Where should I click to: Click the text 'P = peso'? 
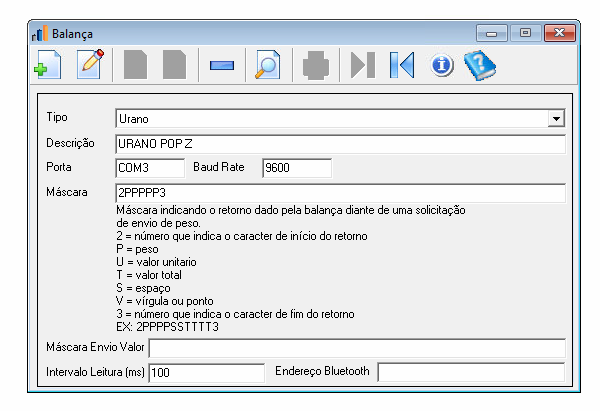tap(137, 249)
